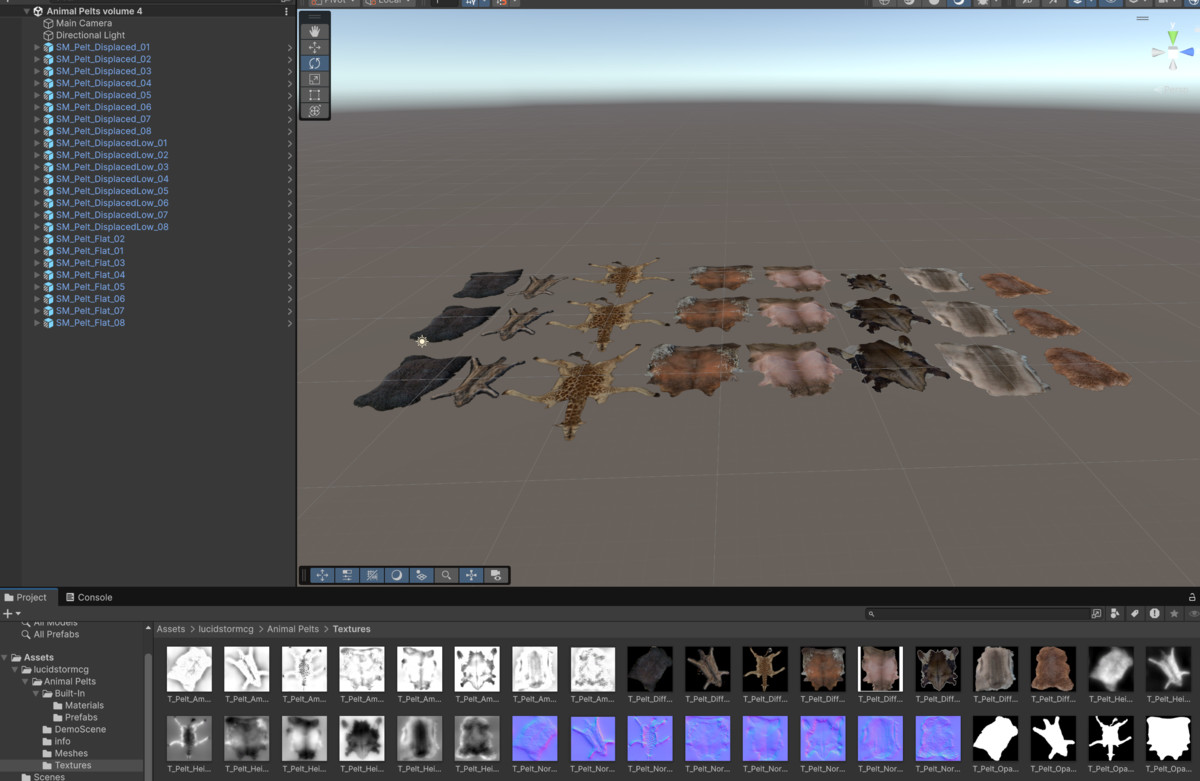Switch to the Console tab
This screenshot has height=781, width=1200.
pos(89,597)
